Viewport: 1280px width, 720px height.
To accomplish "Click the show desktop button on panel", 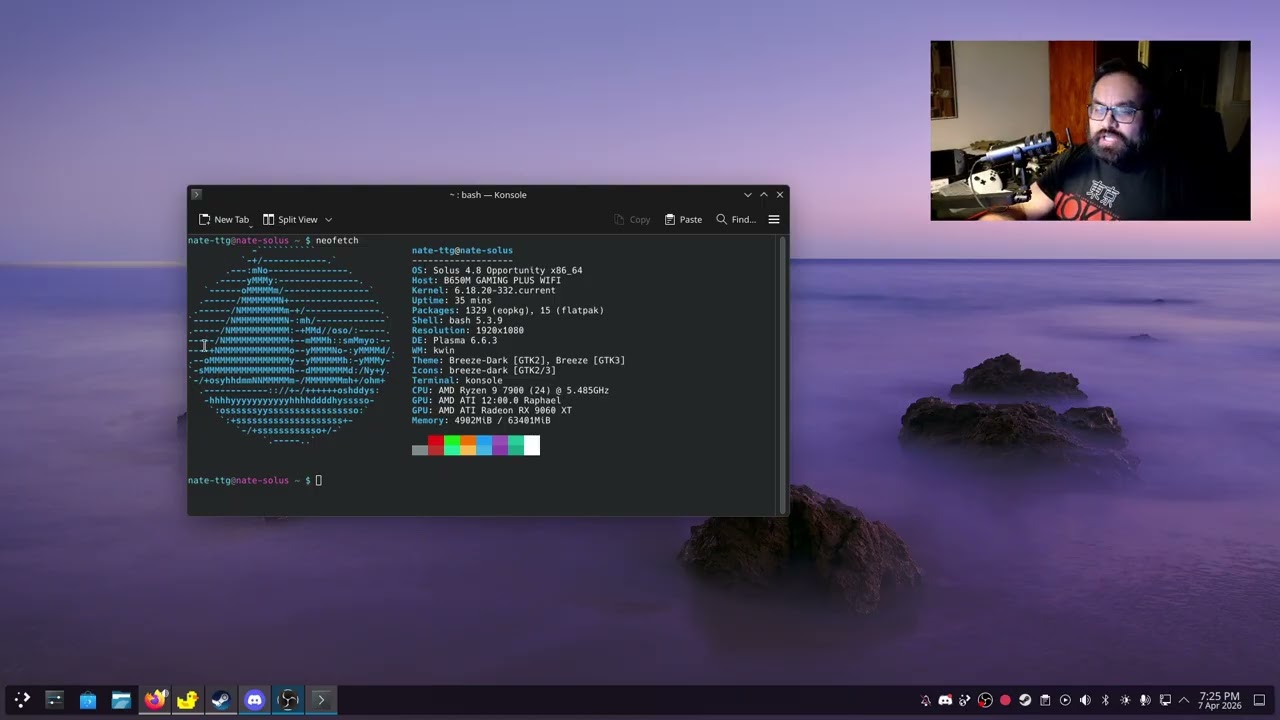I will (1260, 700).
